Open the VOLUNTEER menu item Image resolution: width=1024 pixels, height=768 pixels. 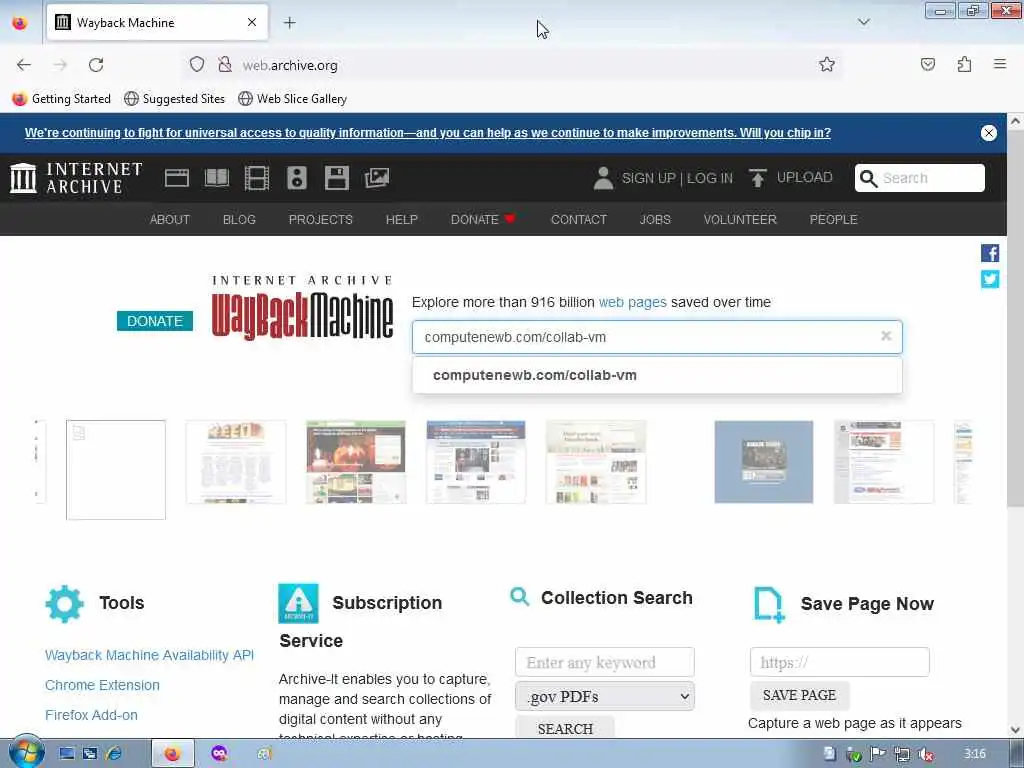740,219
